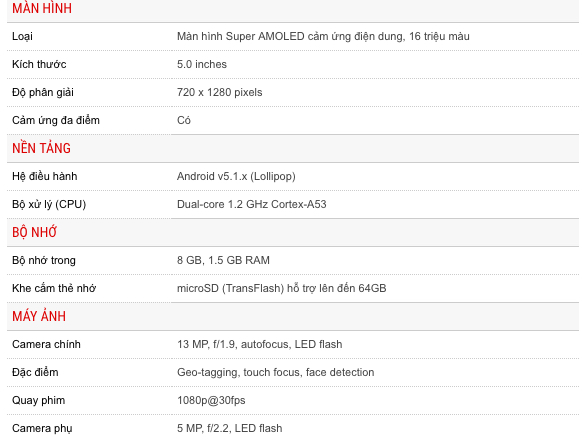582x441 pixels.
Task: Select the Super AMOLED screen description text
Action: [323, 36]
